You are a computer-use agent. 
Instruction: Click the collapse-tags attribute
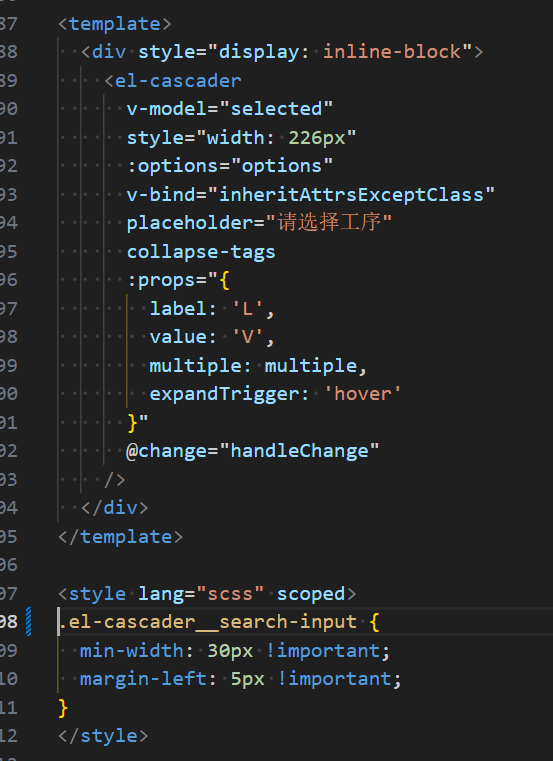[x=201, y=252]
